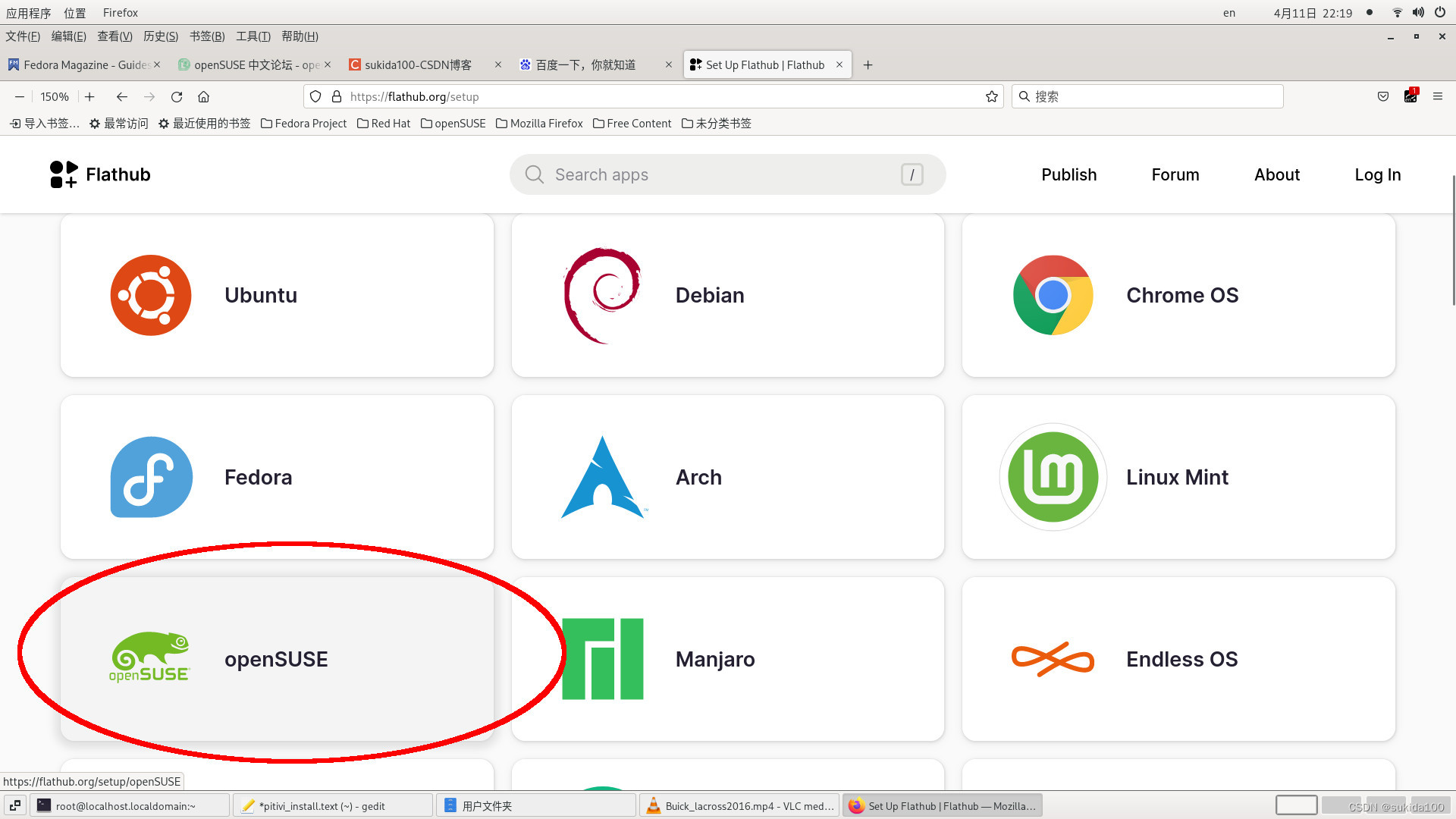Click the About link

point(1276,174)
